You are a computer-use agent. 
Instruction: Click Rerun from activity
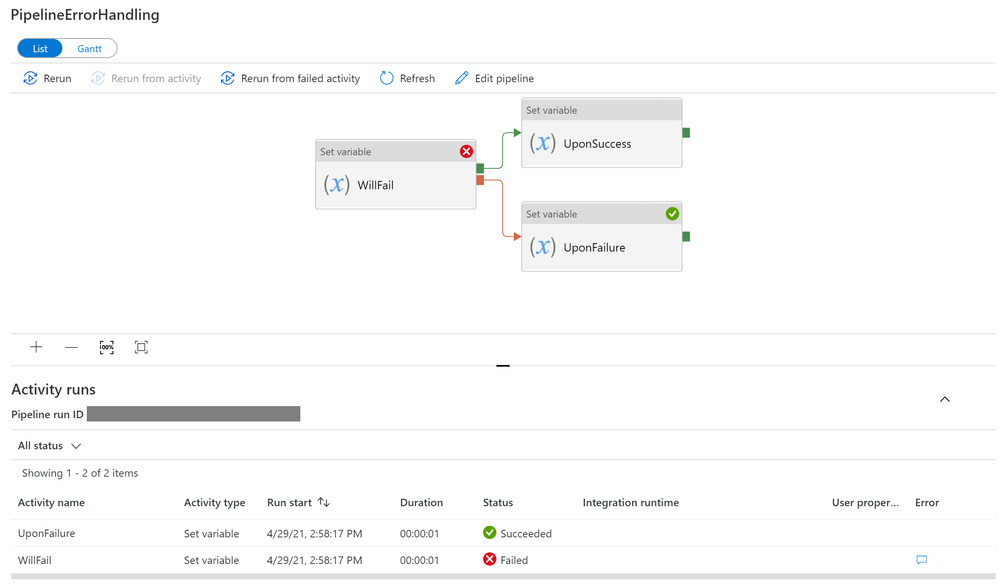pyautogui.click(x=146, y=78)
